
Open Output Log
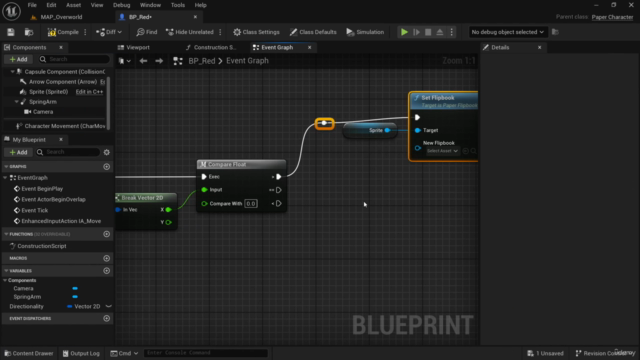click(x=81, y=353)
